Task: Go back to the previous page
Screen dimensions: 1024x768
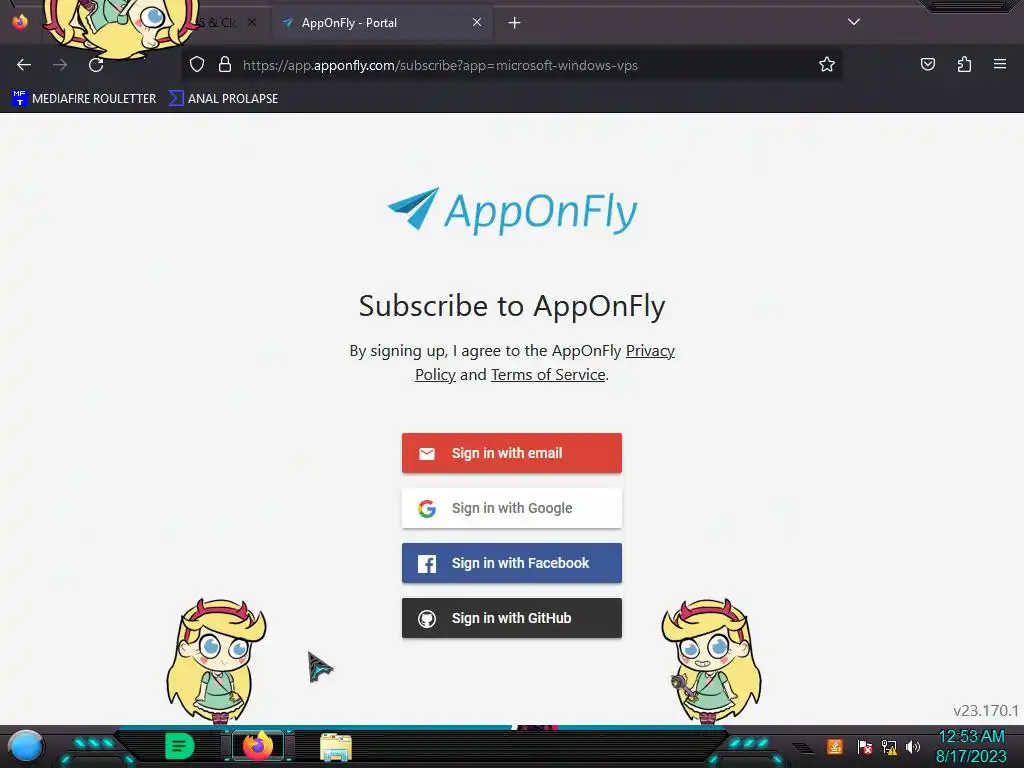Action: tap(24, 65)
